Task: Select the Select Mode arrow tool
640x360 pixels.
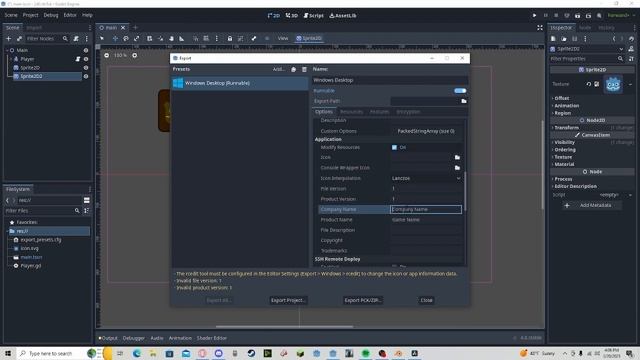Action: (102, 38)
